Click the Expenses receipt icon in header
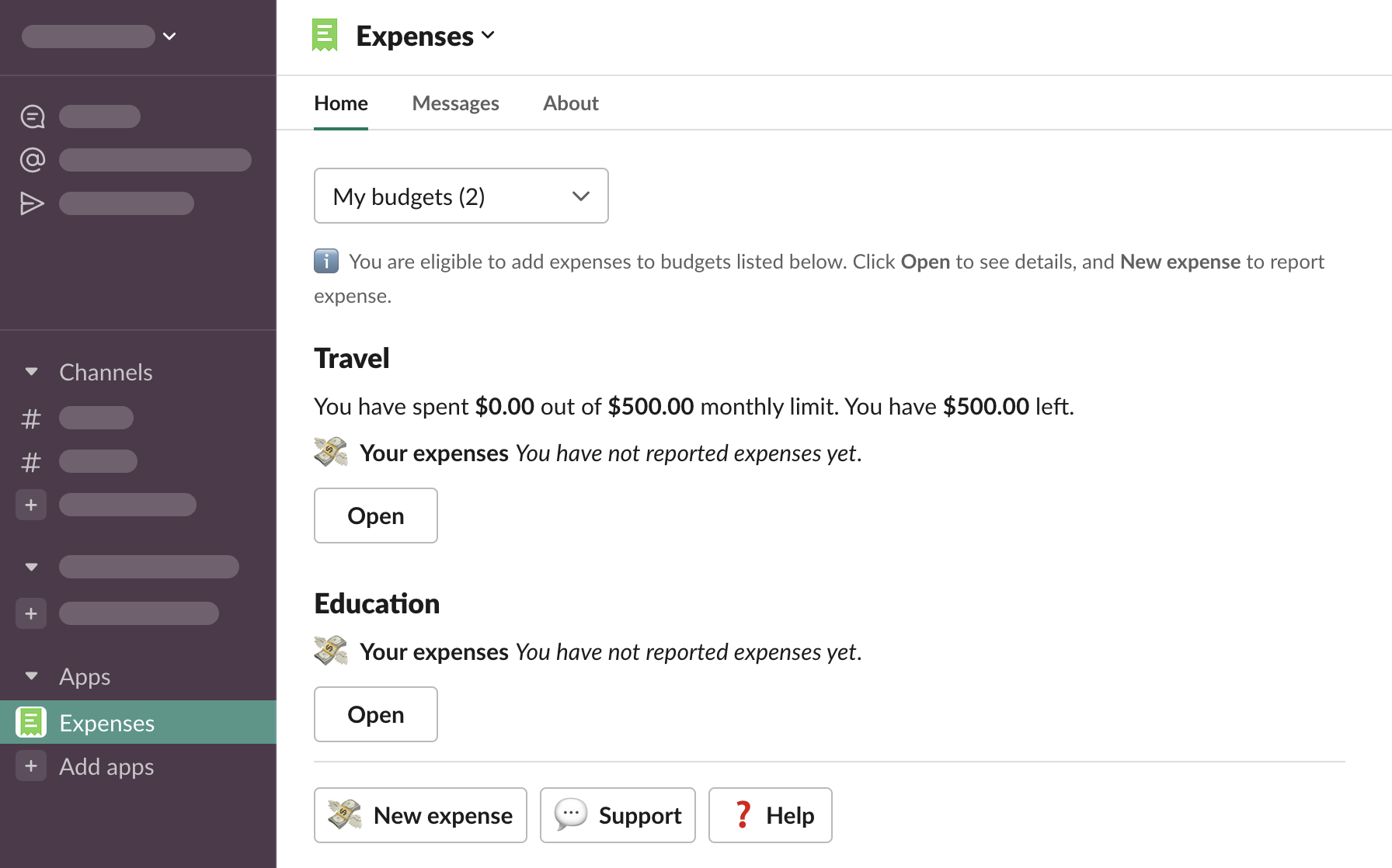Image resolution: width=1392 pixels, height=868 pixels. (x=325, y=36)
